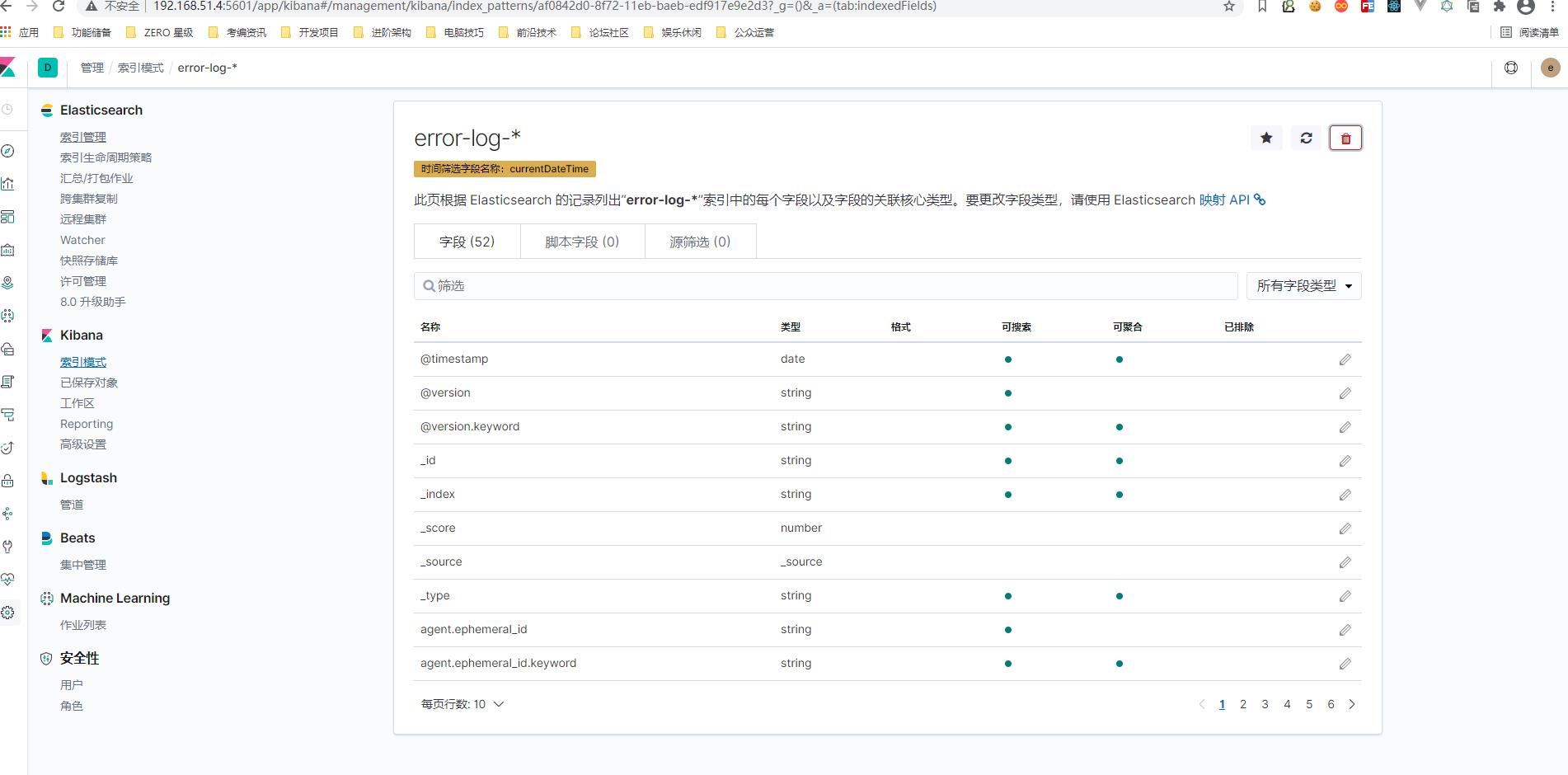Screen dimensions: 1568x775
Task: Edit the _score field pencil icon
Action: click(x=1345, y=528)
